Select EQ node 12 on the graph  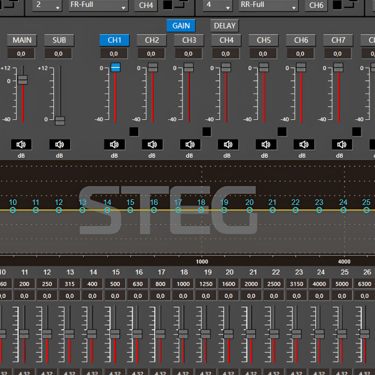tap(59, 210)
